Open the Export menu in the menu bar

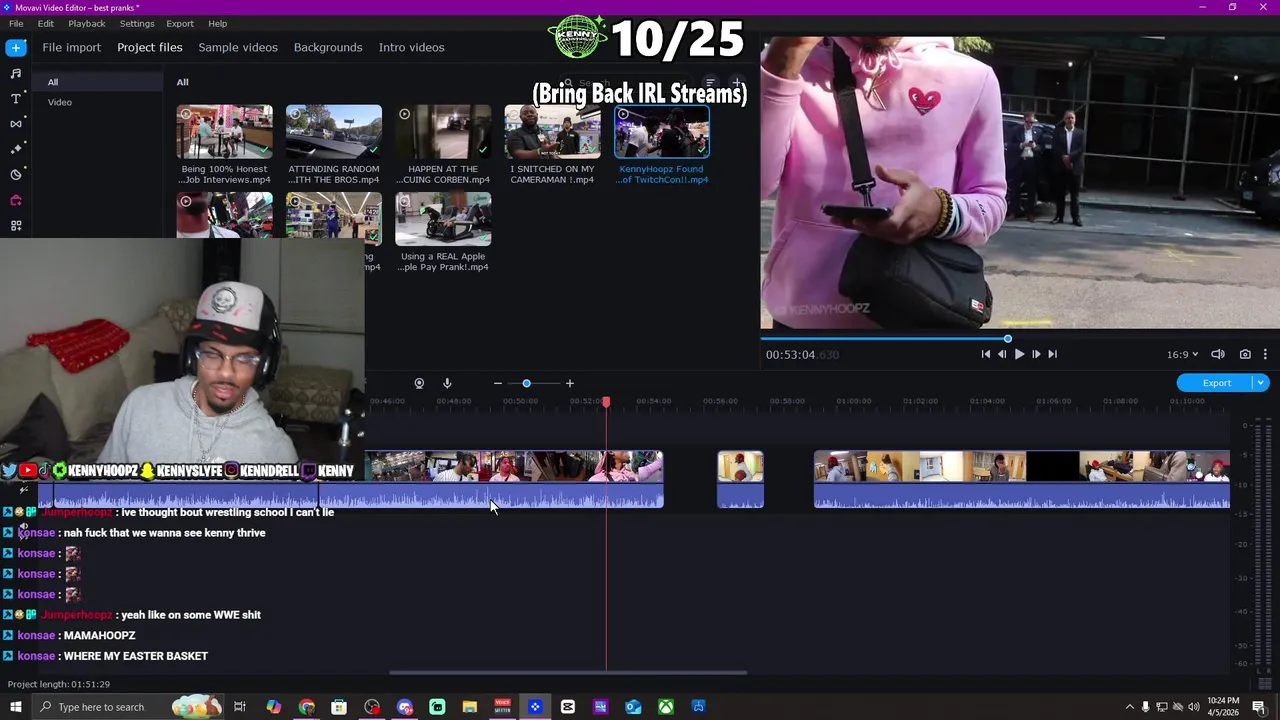coord(180,23)
